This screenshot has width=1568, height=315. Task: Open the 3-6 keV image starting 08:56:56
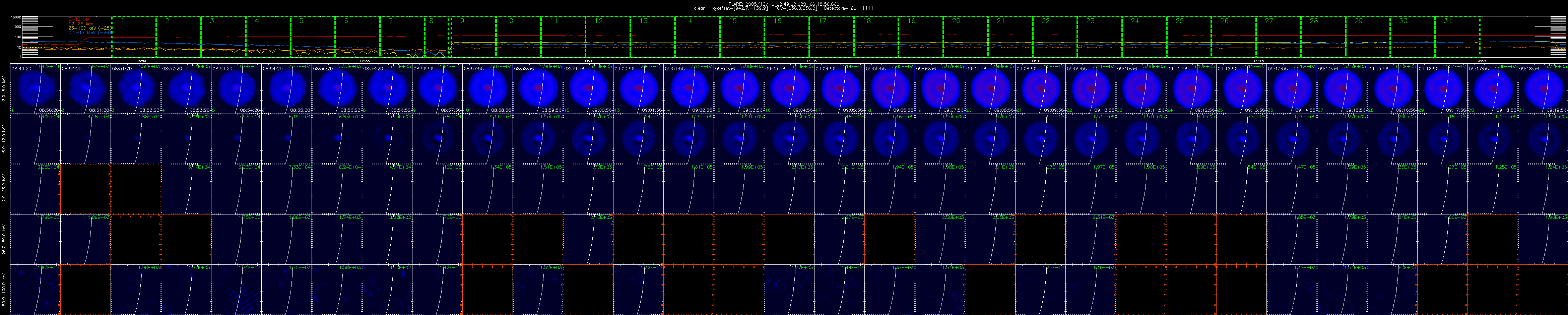(437, 88)
